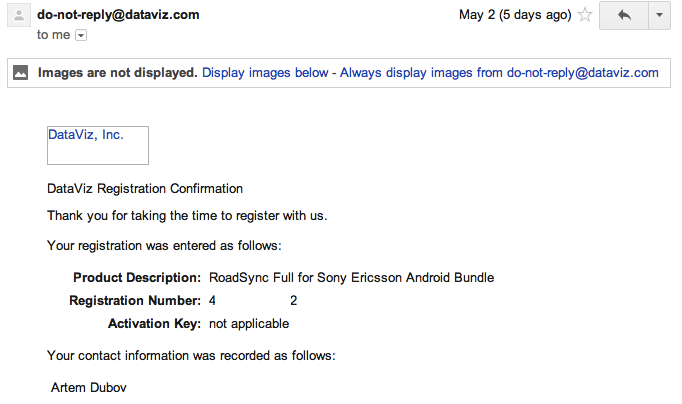Star this DataViz email
This screenshot has width=682, height=404.
(586, 15)
